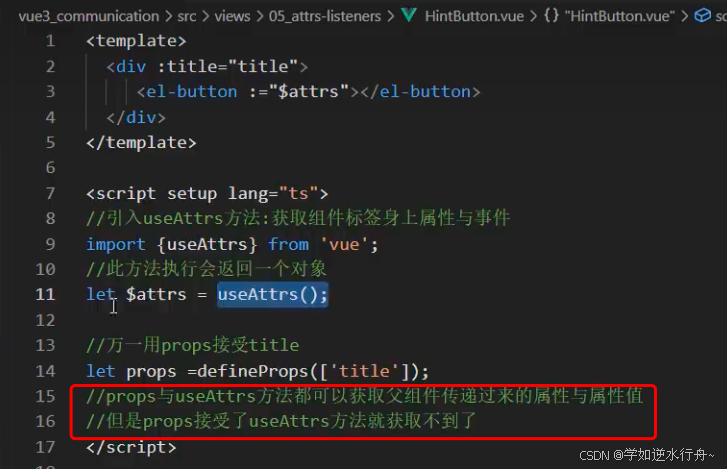This screenshot has height=469, width=727.
Task: Click the let keyword on line 11
Action: click(x=101, y=294)
